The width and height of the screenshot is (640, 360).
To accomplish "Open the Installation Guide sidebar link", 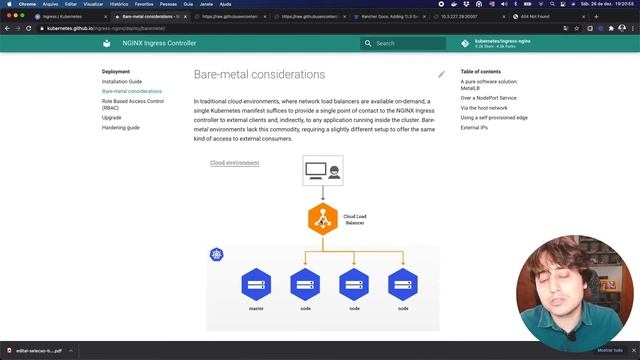I will [122, 82].
